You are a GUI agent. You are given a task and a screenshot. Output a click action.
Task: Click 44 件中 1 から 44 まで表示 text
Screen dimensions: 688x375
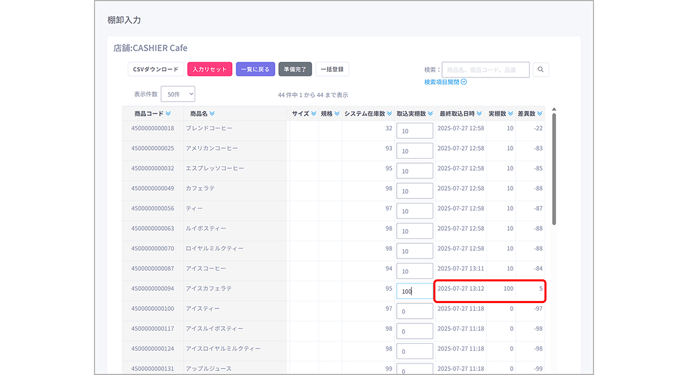[313, 95]
